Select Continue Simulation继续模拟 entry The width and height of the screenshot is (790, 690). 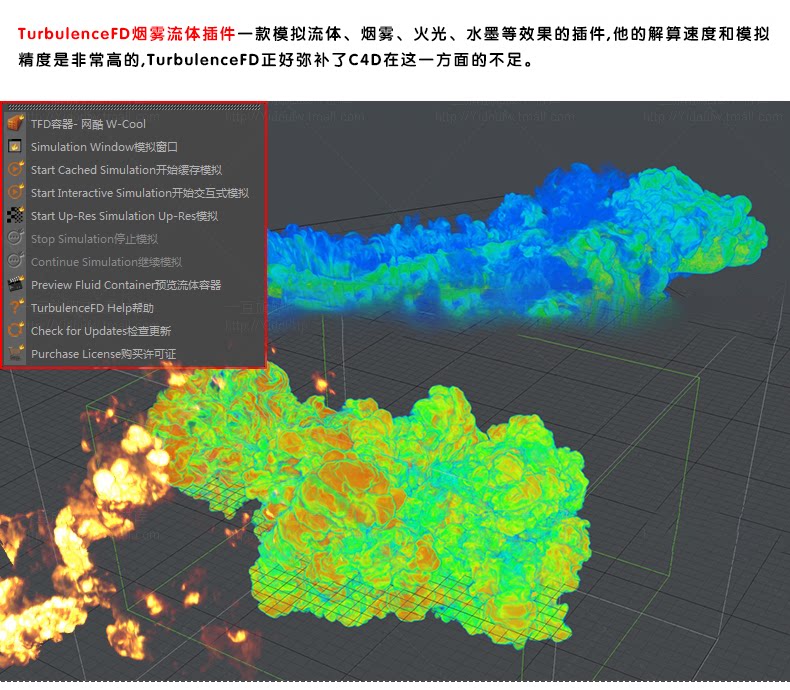(x=106, y=262)
